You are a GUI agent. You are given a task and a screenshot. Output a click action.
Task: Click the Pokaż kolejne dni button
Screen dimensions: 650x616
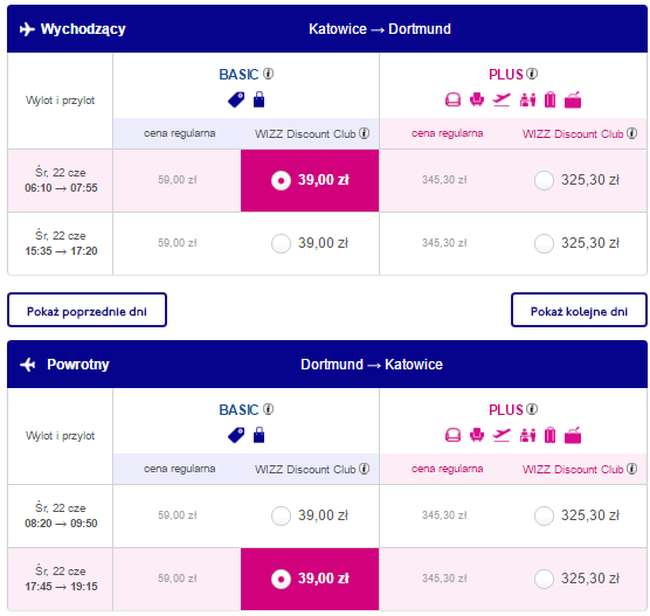[x=579, y=310]
